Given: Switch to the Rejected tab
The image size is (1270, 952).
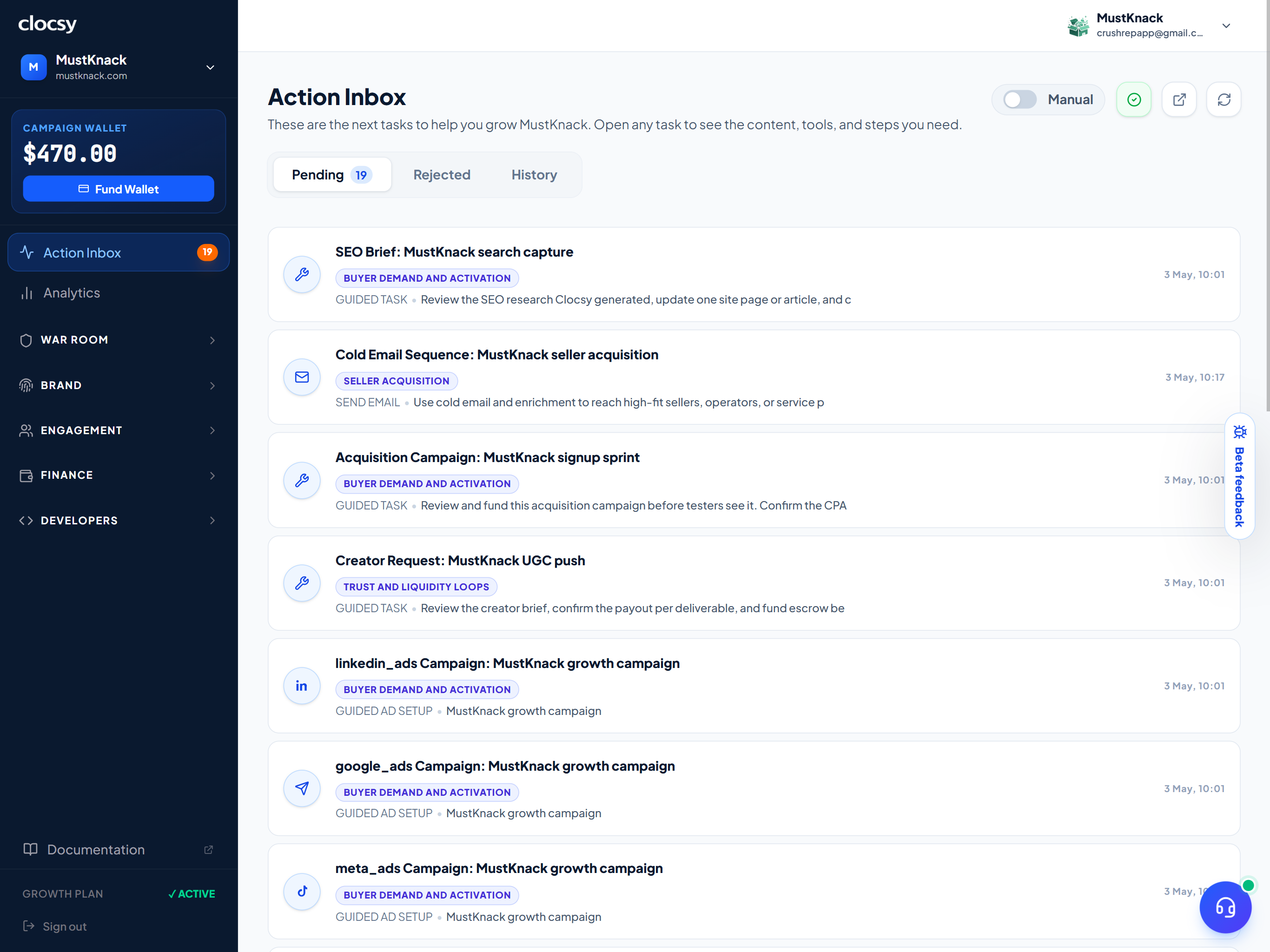Looking at the screenshot, I should [x=442, y=175].
